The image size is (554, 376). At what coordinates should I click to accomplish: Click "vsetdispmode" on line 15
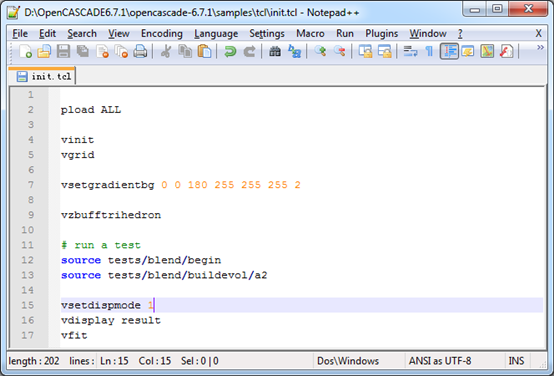pyautogui.click(x=101, y=305)
